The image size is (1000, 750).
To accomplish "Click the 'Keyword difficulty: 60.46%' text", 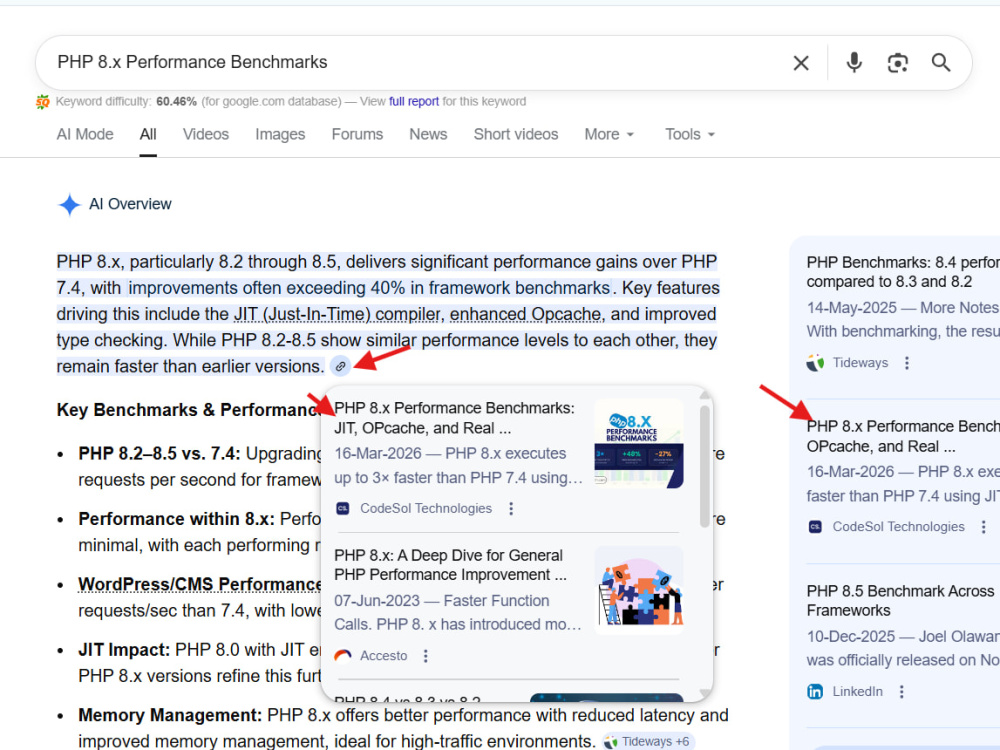I will pos(126,101).
